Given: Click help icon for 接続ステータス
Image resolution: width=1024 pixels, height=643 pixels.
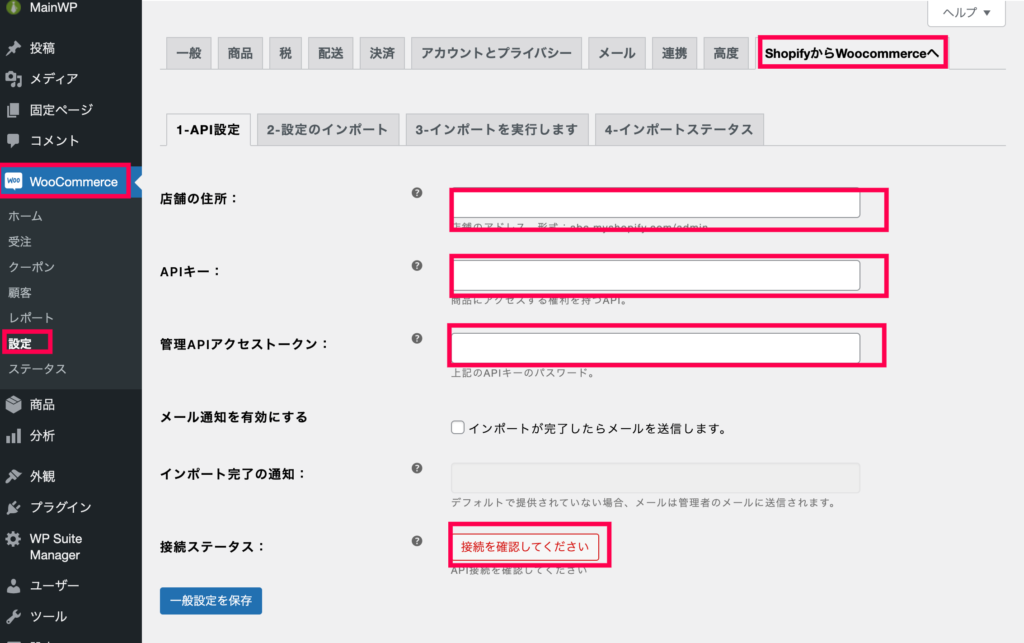Looking at the screenshot, I should (417, 541).
